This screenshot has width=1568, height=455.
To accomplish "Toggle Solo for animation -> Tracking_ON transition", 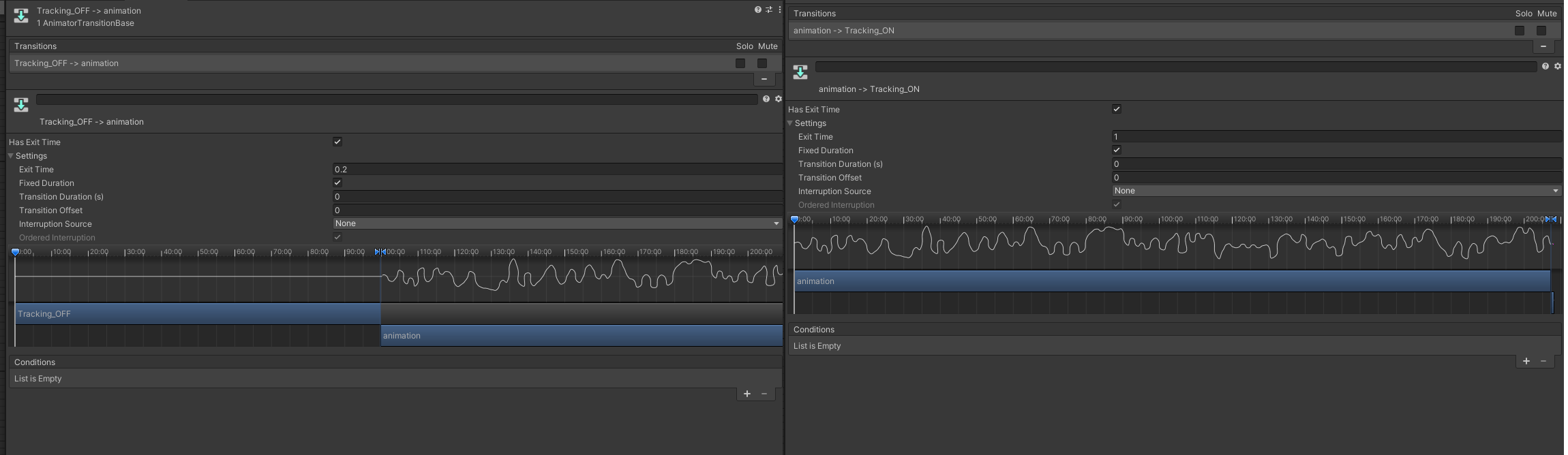I will pyautogui.click(x=1519, y=31).
